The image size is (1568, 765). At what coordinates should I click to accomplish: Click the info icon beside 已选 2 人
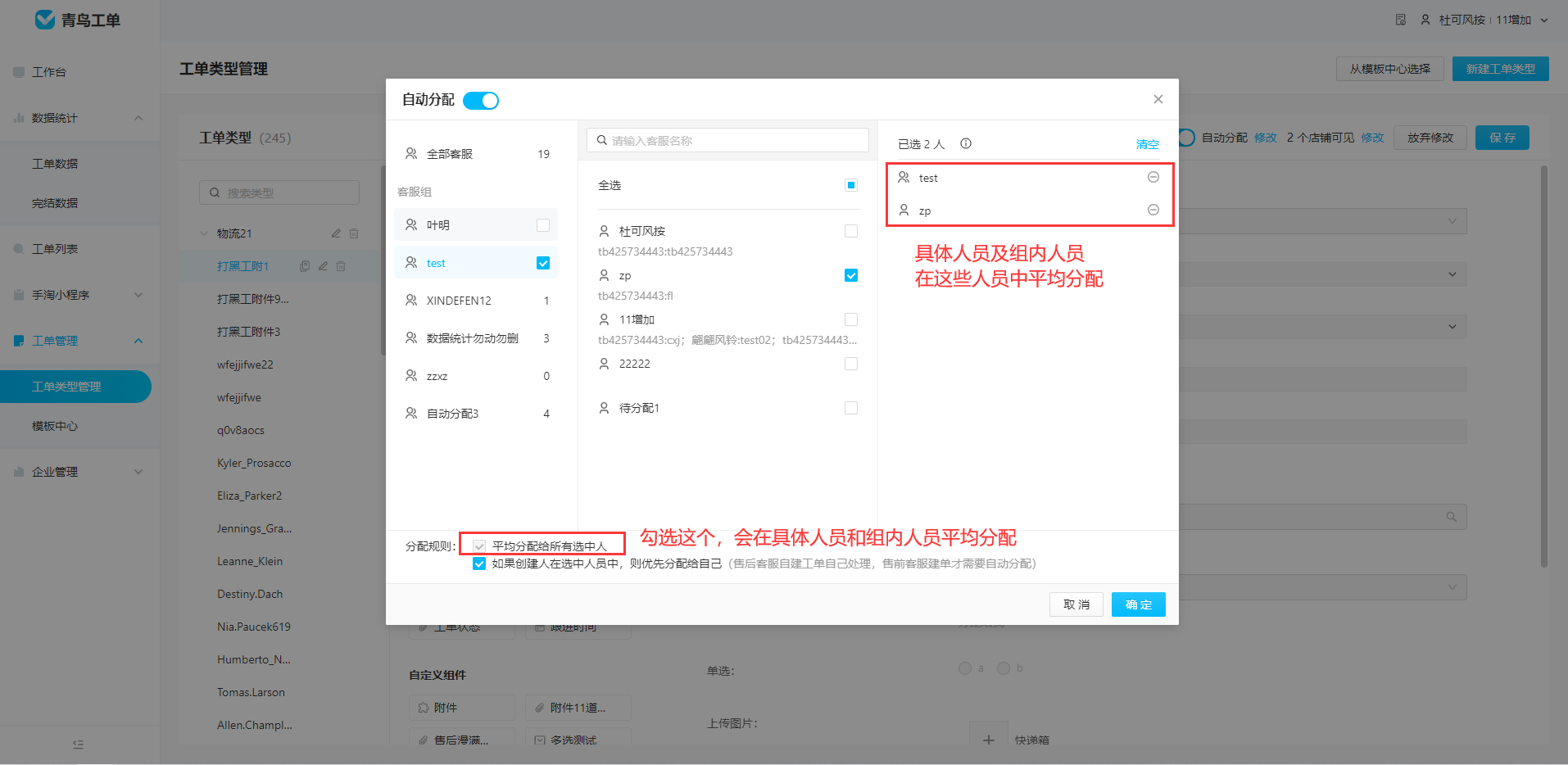(x=966, y=143)
